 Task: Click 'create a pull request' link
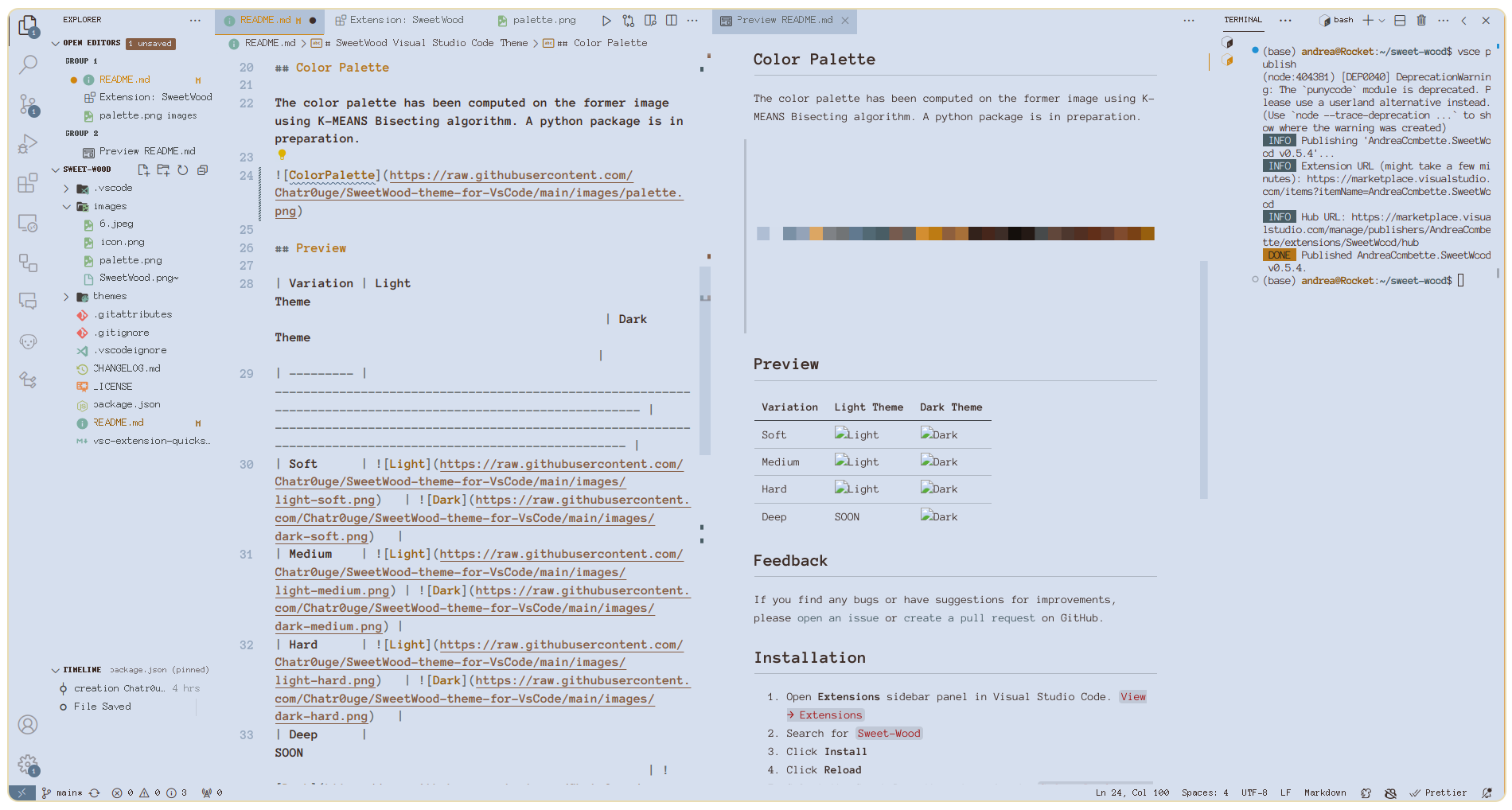click(x=971, y=618)
